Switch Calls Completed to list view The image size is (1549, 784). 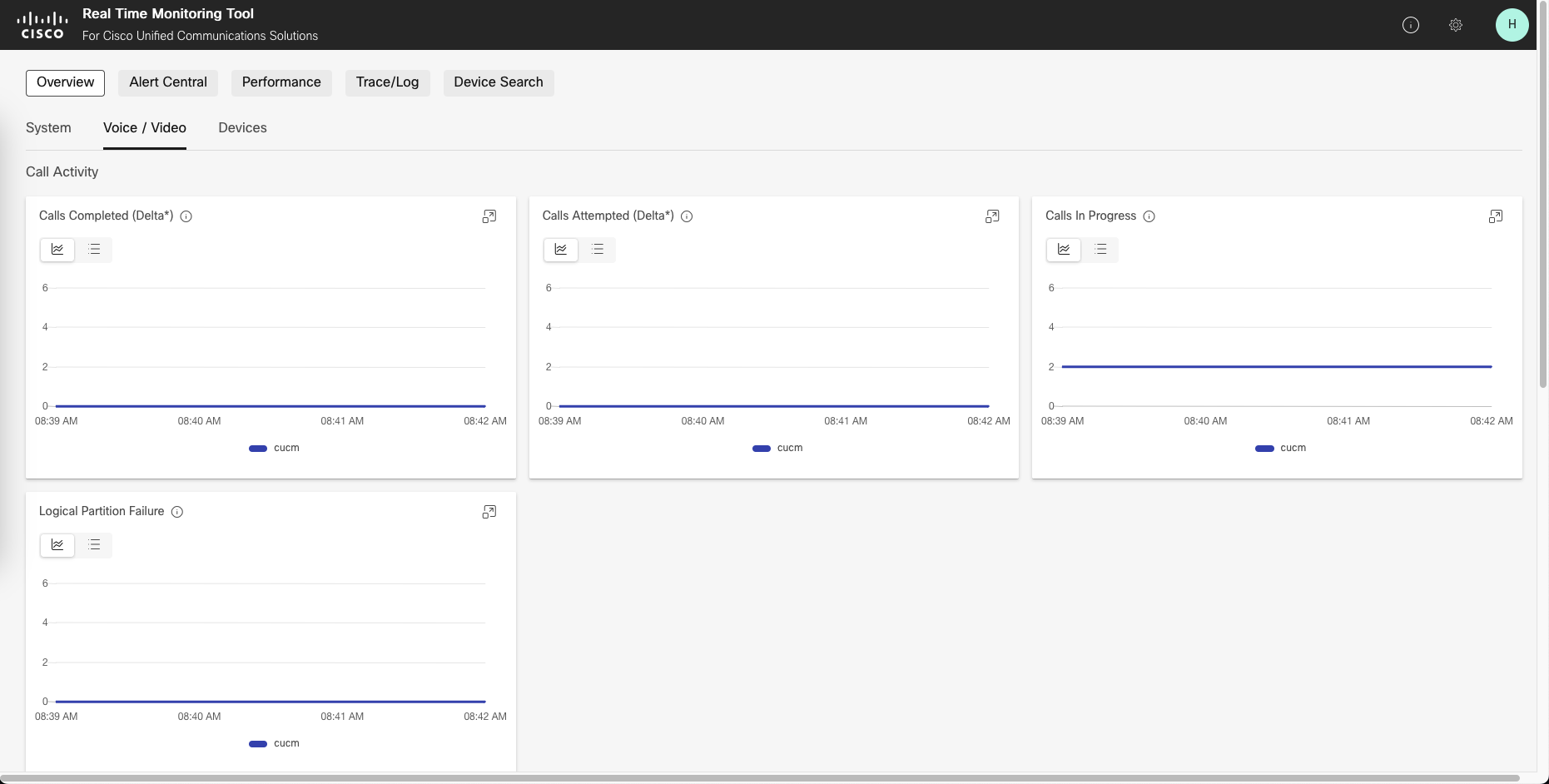94,249
